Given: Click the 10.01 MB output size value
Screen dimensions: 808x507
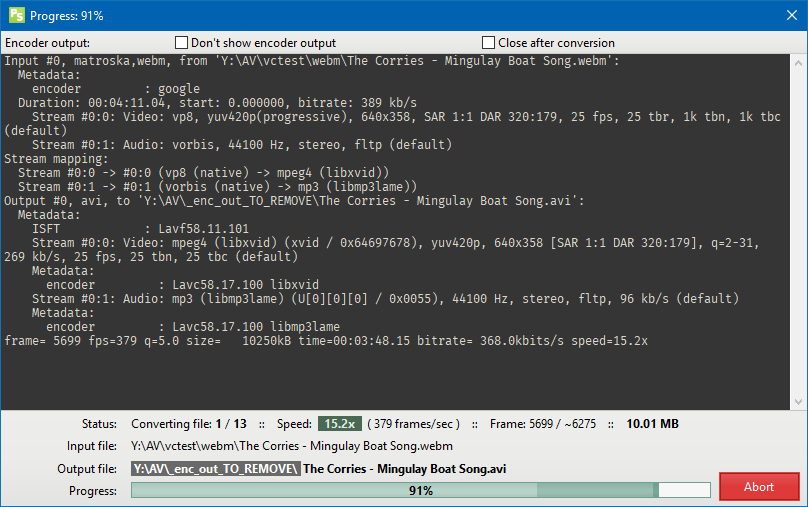Looking at the screenshot, I should point(652,424).
